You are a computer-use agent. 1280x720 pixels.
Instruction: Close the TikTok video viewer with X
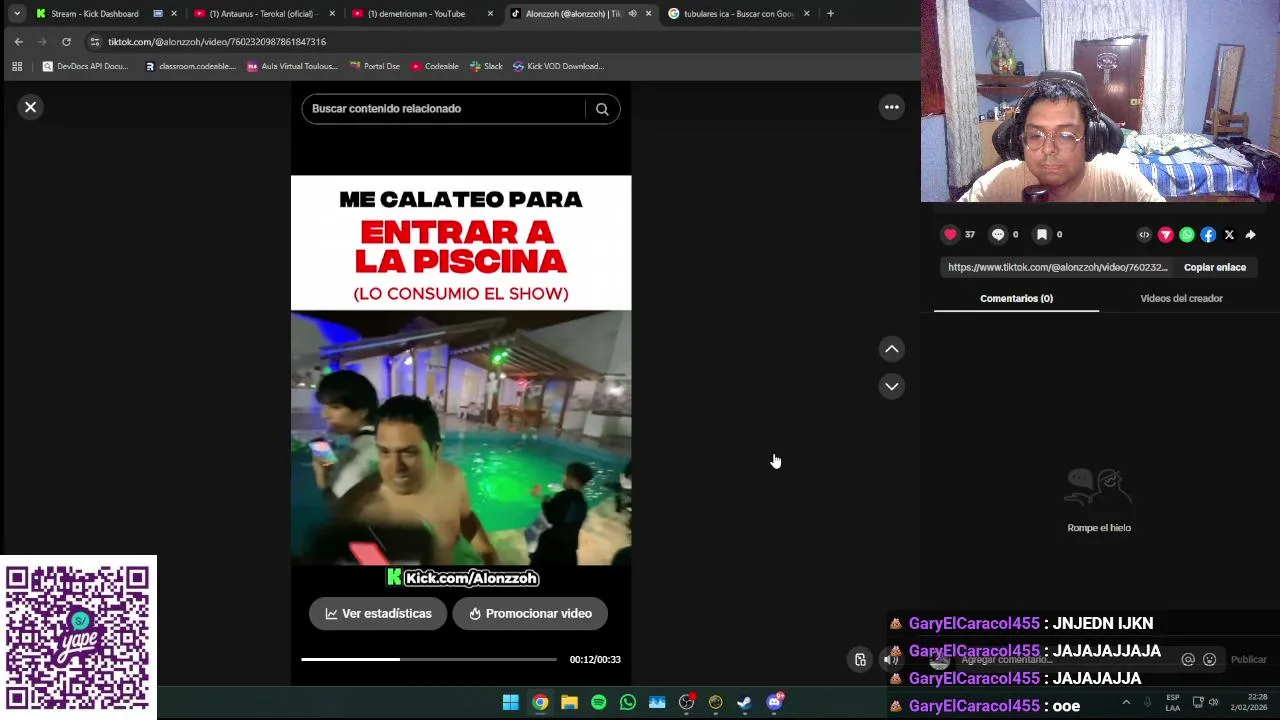31,107
